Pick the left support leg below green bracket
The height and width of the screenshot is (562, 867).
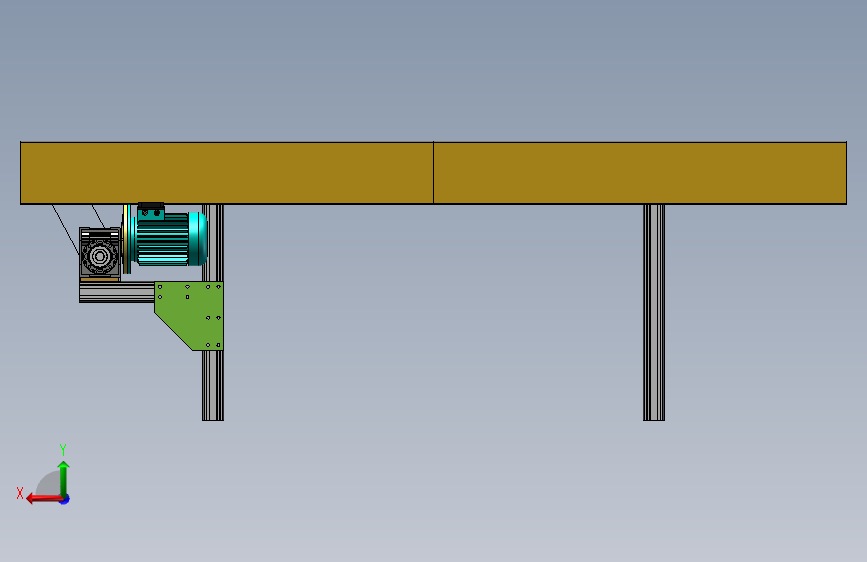pos(213,386)
